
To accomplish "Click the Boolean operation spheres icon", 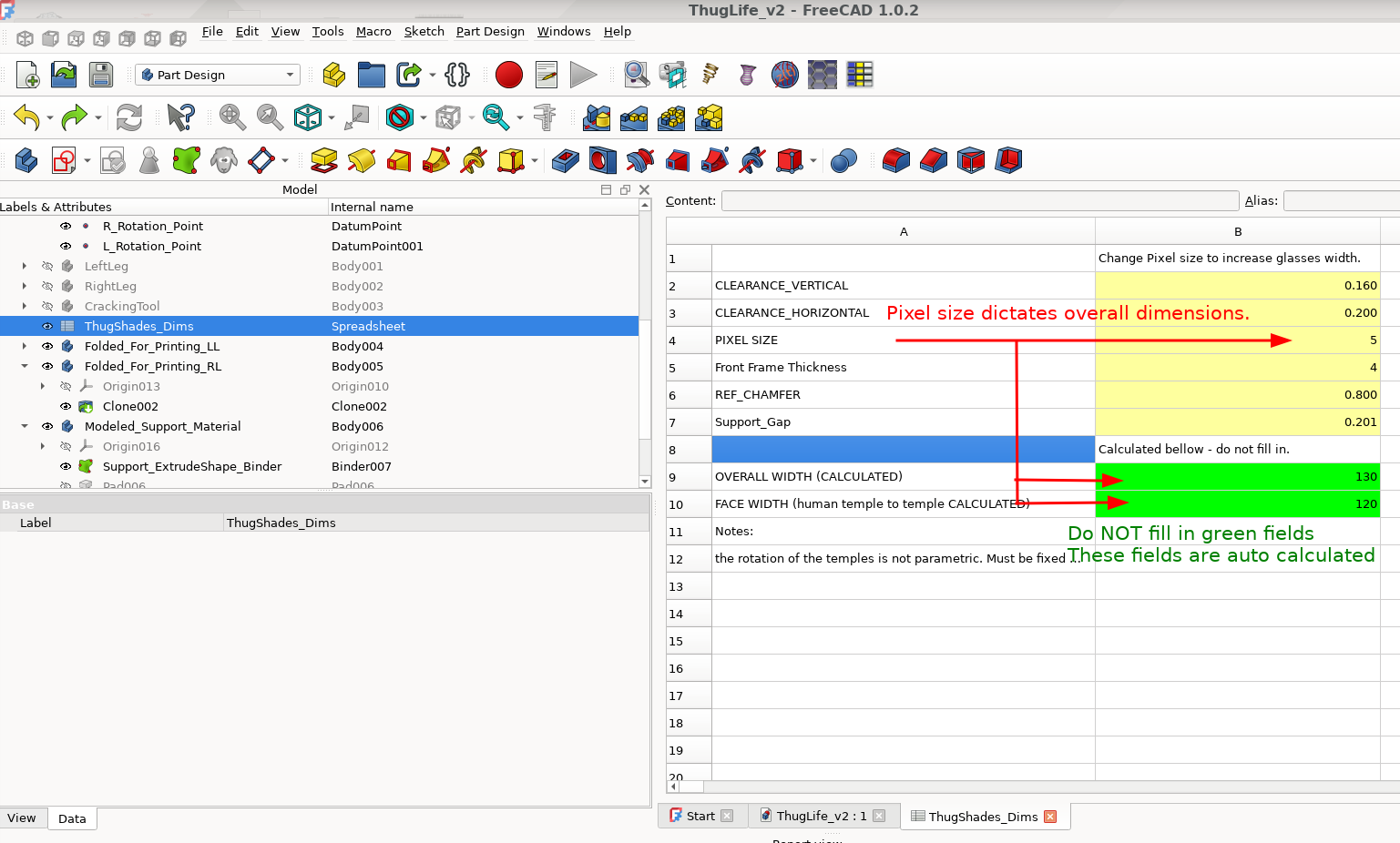I will [x=843, y=161].
